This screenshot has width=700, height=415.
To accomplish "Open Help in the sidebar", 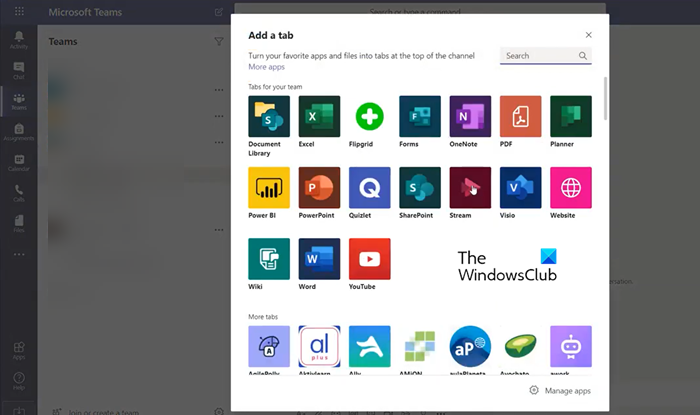I will point(19,381).
